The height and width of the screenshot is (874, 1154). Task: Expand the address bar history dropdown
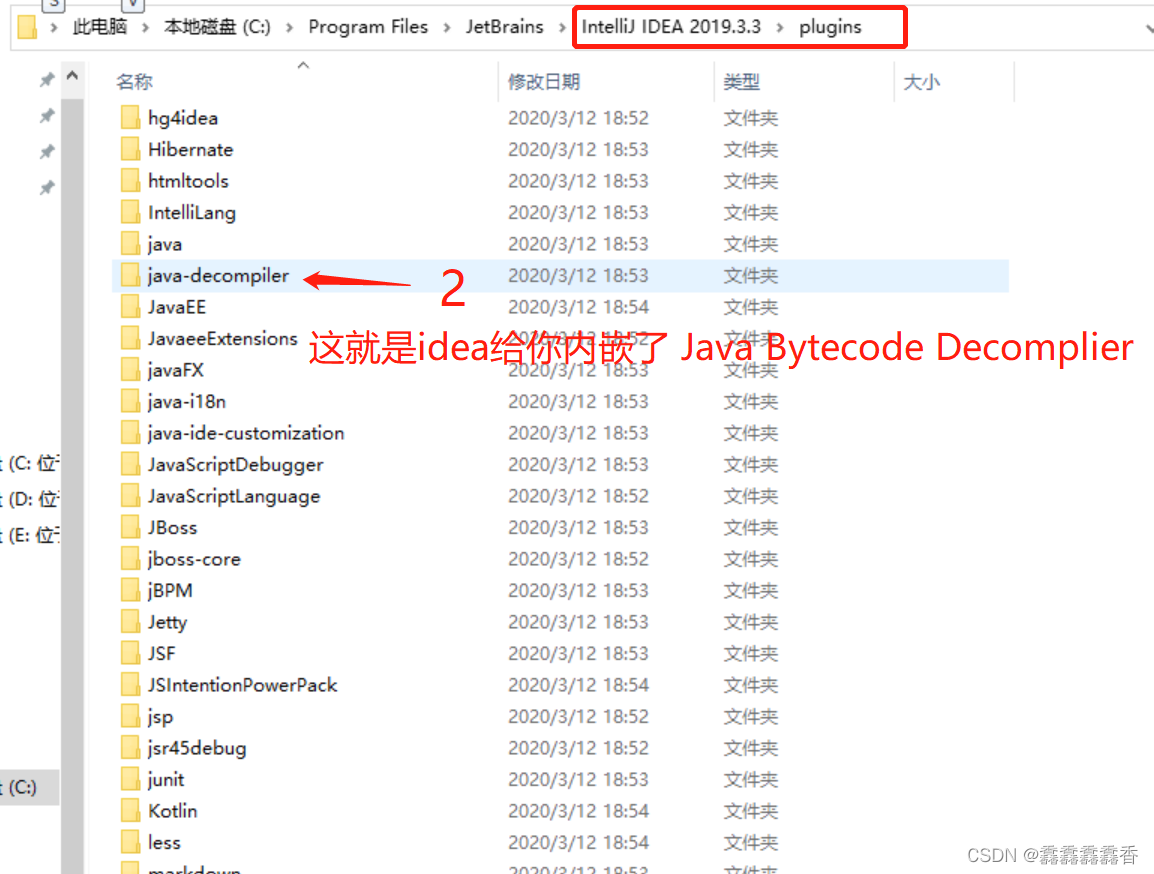point(1148,29)
